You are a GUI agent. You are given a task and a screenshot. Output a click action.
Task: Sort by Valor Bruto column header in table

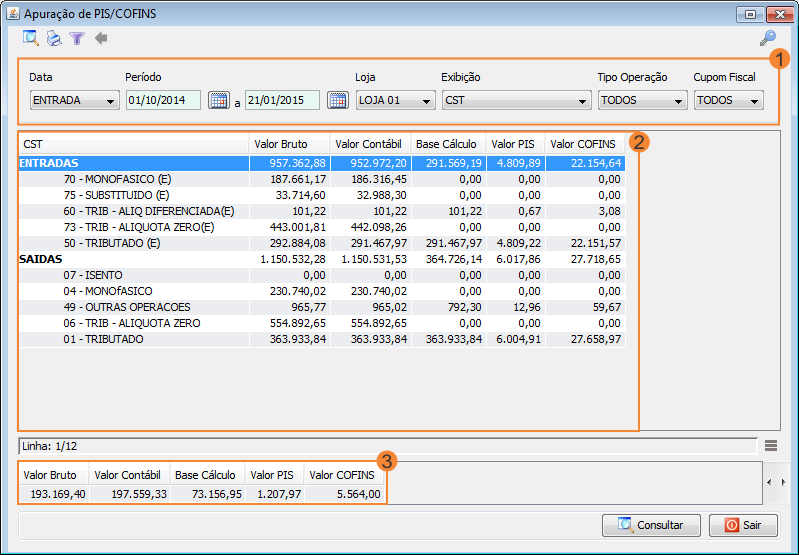pos(289,144)
